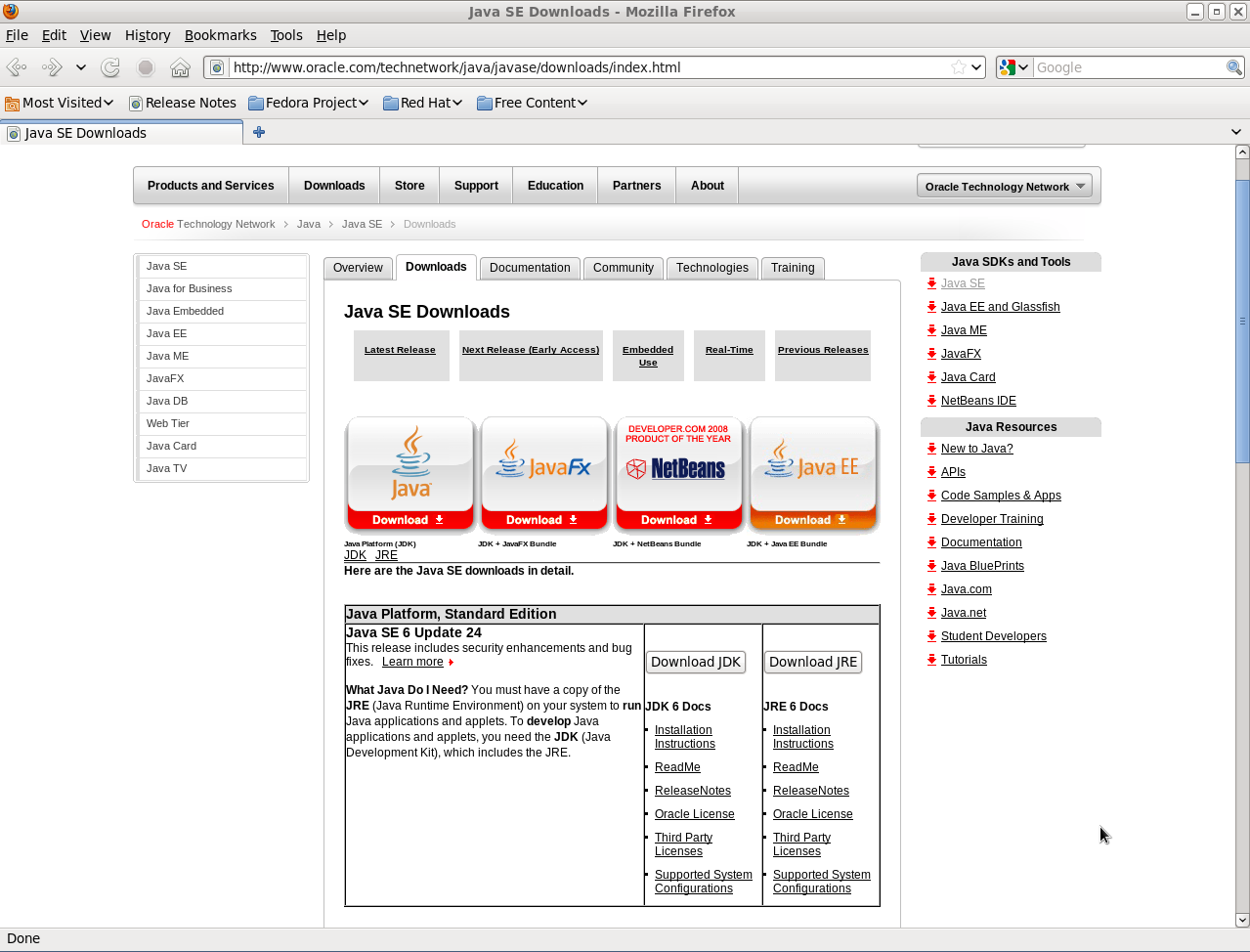Switch to the Technologies tab
Image resolution: width=1250 pixels, height=952 pixels.
click(x=712, y=268)
